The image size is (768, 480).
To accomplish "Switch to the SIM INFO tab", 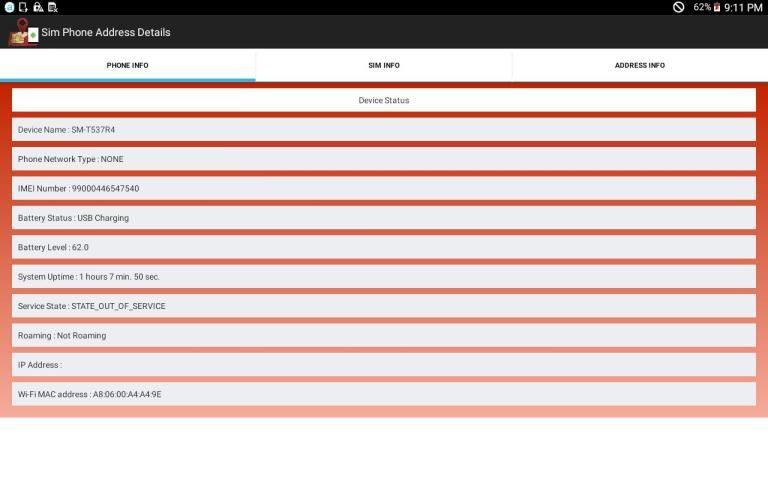I will pyautogui.click(x=384, y=65).
